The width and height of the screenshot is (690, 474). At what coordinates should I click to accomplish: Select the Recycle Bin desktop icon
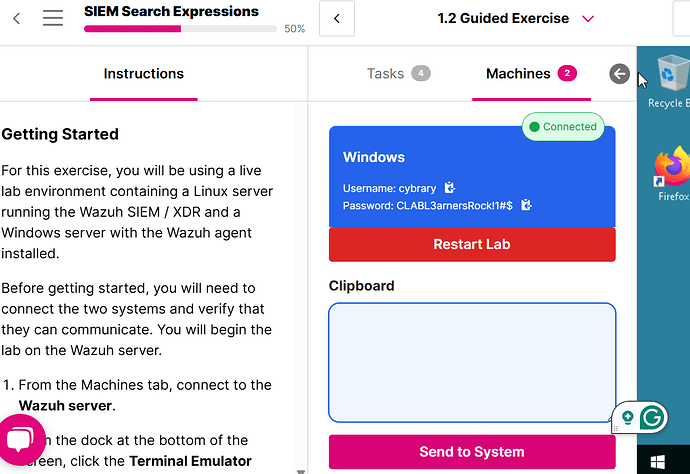pos(671,82)
